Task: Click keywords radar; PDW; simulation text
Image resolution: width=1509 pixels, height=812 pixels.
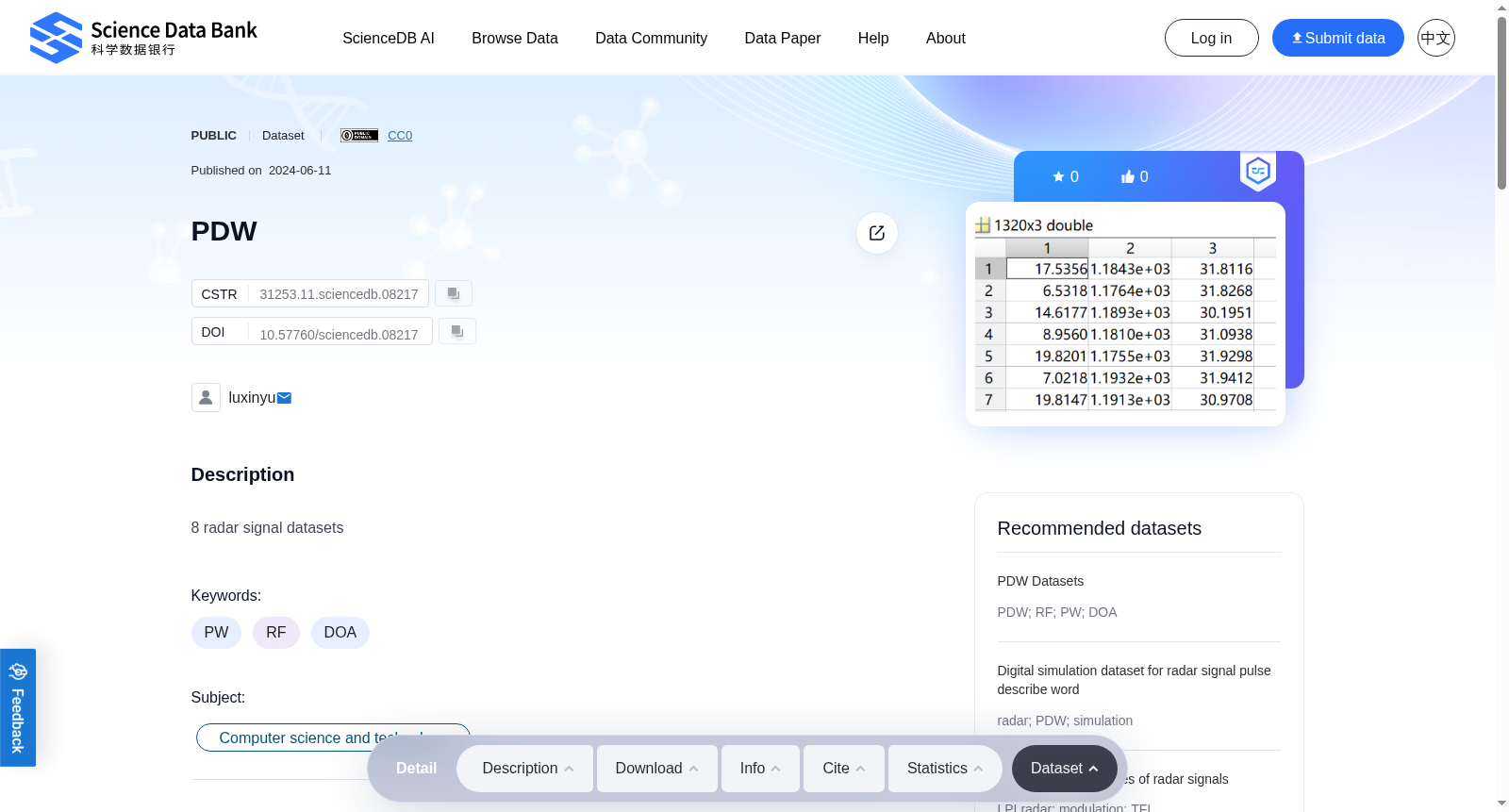Action: pos(1065,721)
